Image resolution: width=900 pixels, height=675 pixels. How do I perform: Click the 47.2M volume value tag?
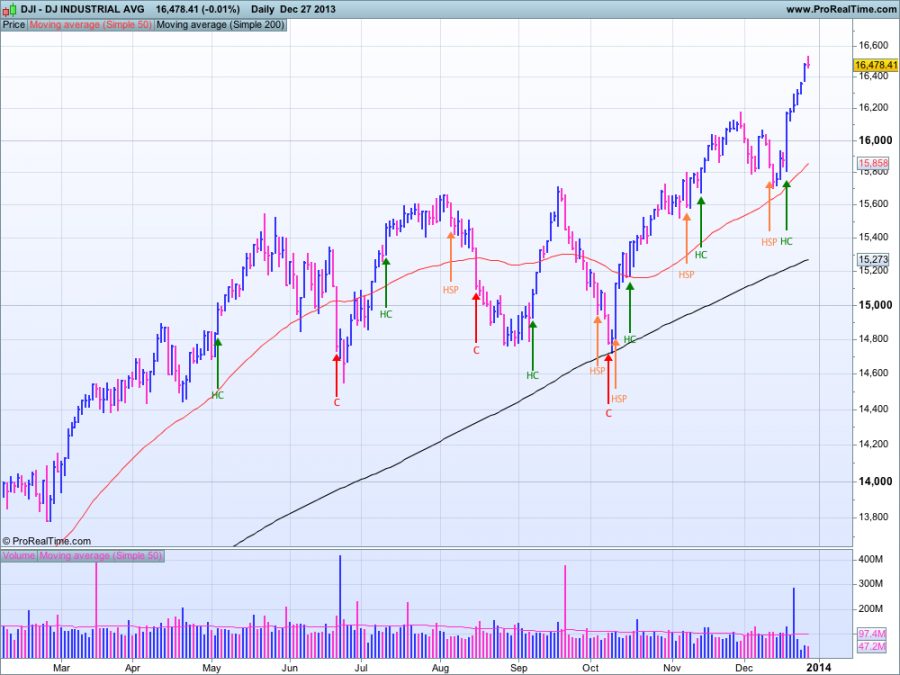872,646
